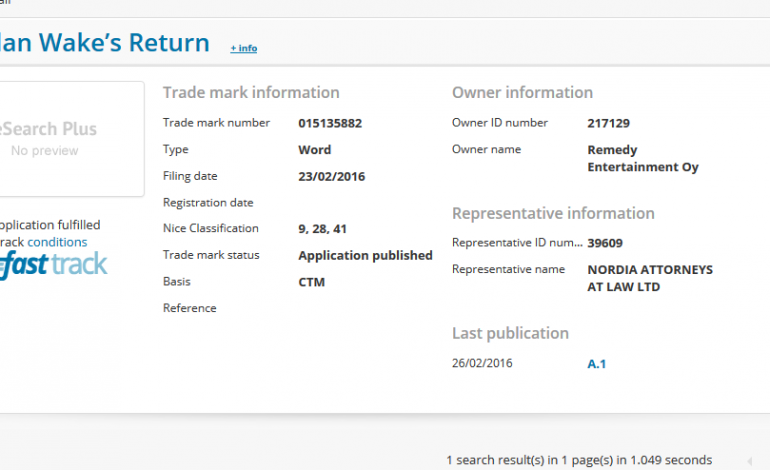Image resolution: width=770 pixels, height=470 pixels.
Task: Click the fast track logo
Action: point(53,265)
